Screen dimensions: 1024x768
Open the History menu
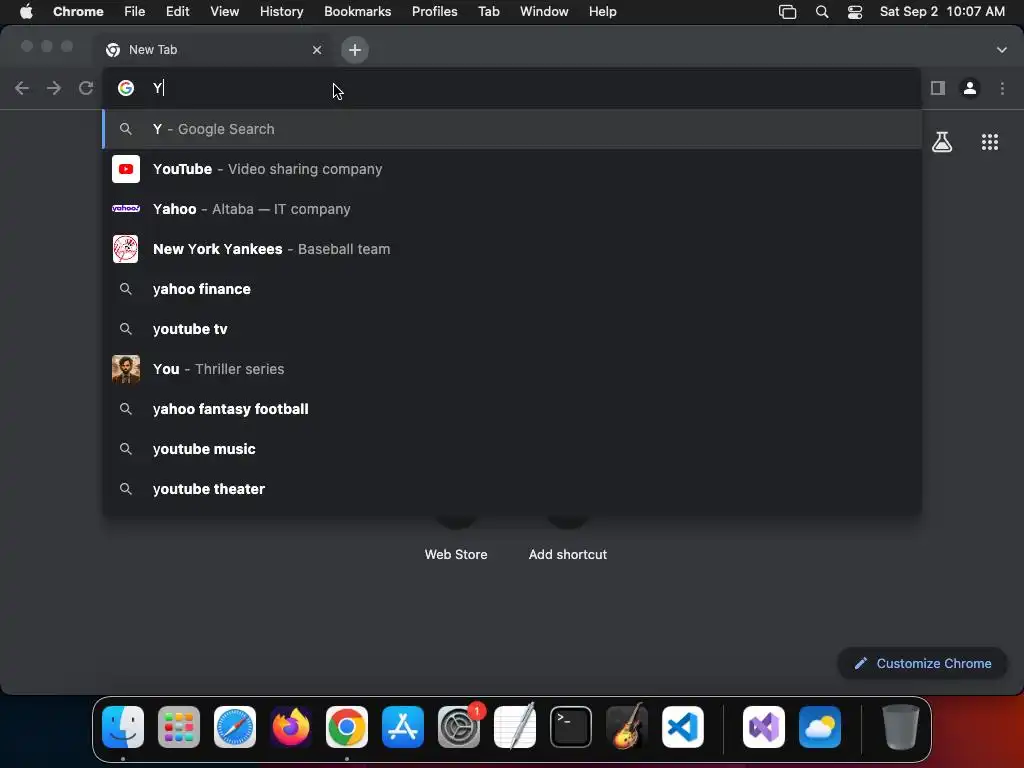[x=281, y=12]
